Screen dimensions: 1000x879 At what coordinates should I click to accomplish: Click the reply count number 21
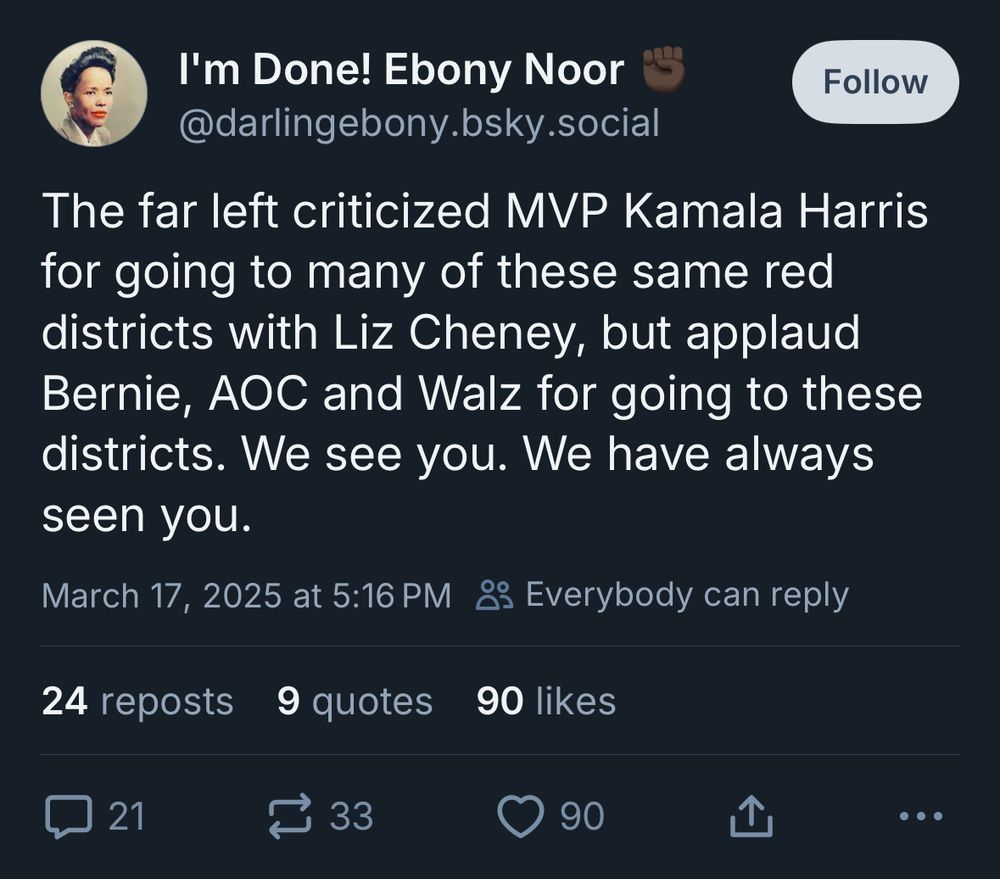(x=127, y=817)
